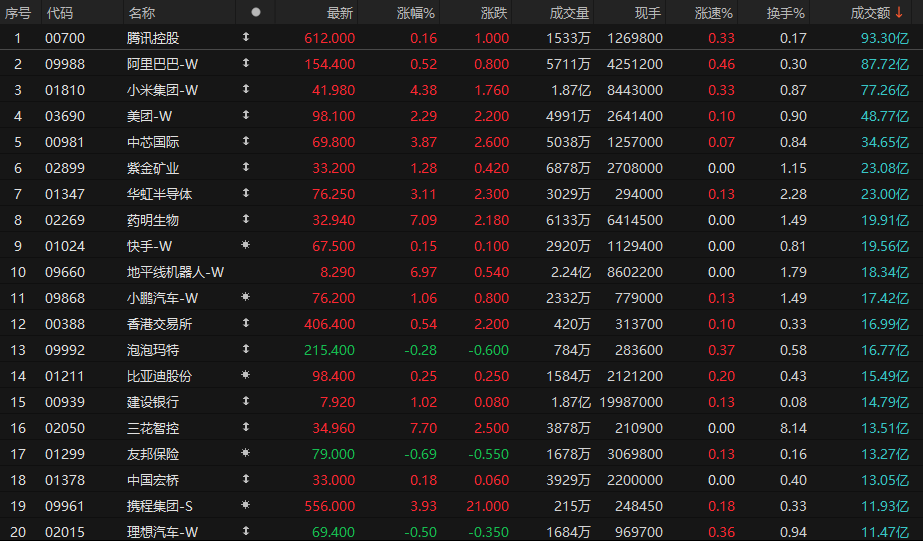Click stock name 药明生物
The image size is (923, 541).
[x=153, y=220]
